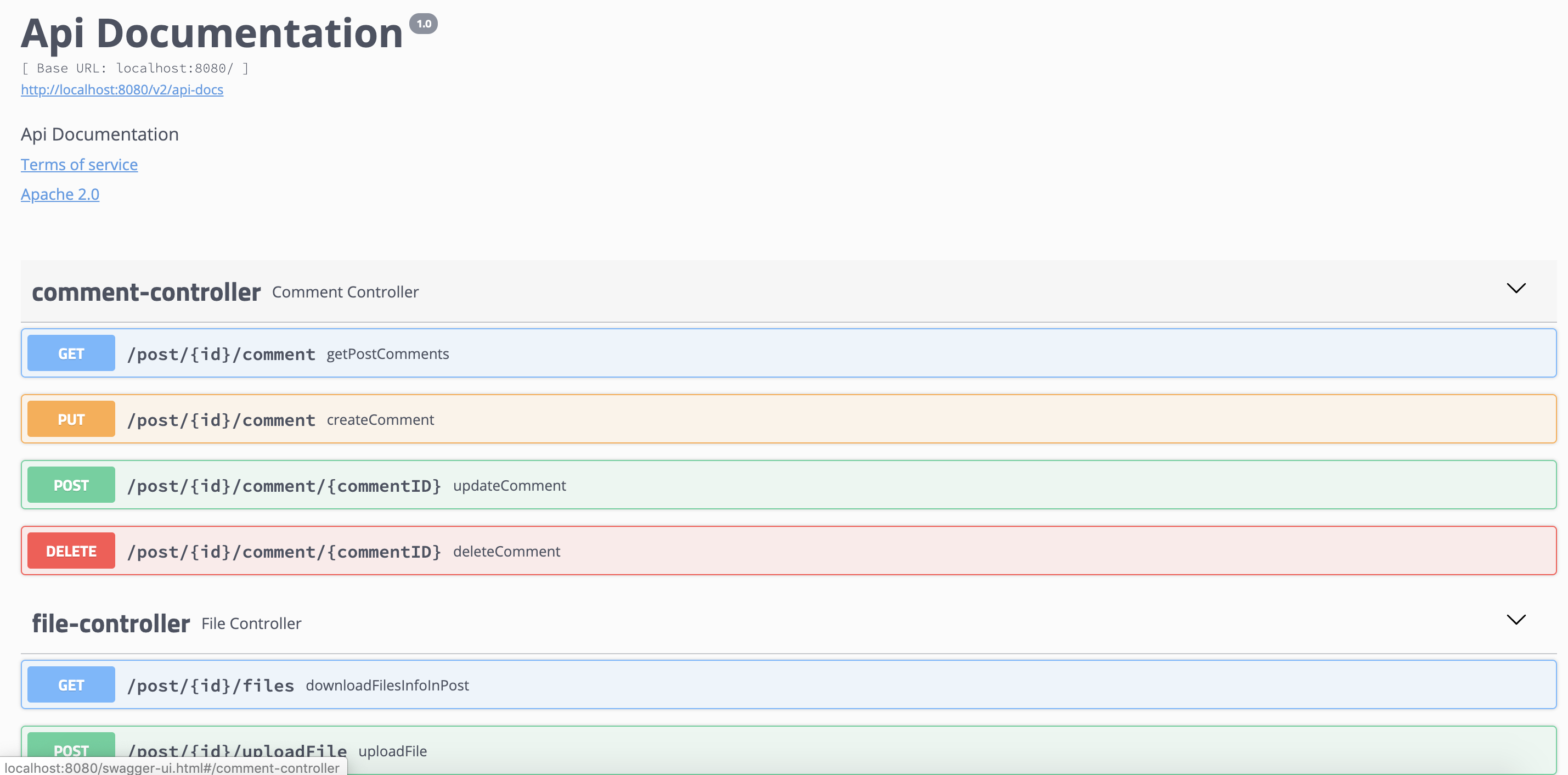Click the DELETE badge for deleteComment

tap(71, 551)
